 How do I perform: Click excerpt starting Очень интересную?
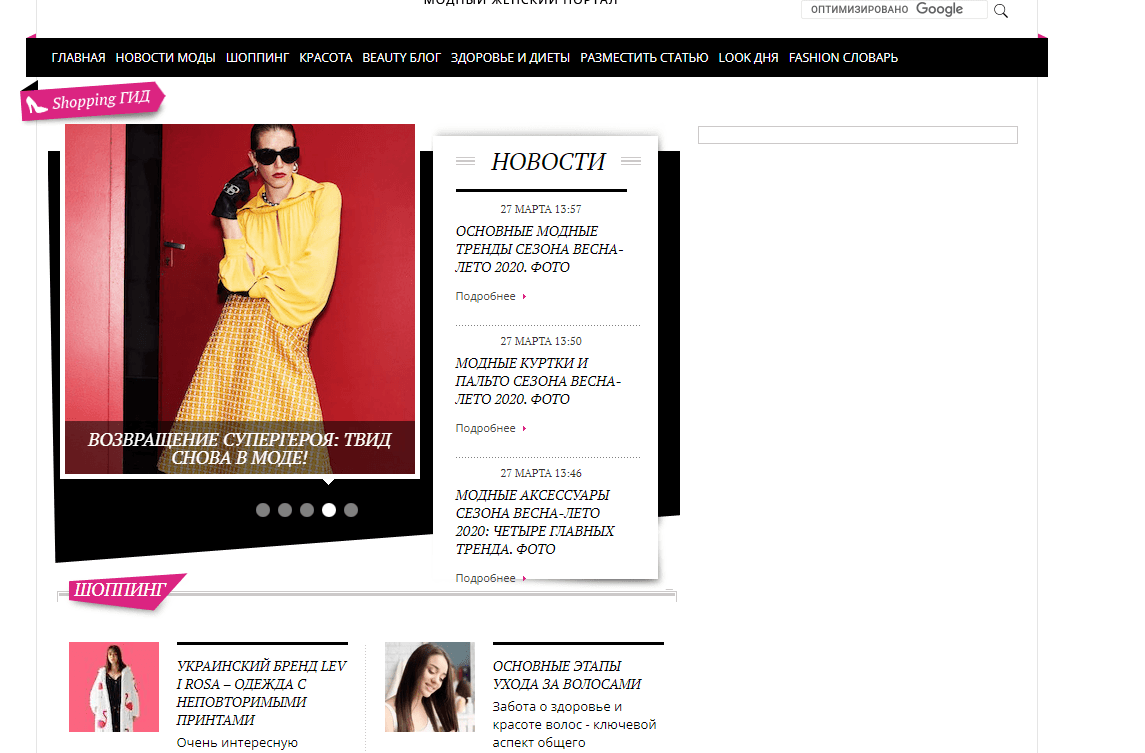(237, 743)
